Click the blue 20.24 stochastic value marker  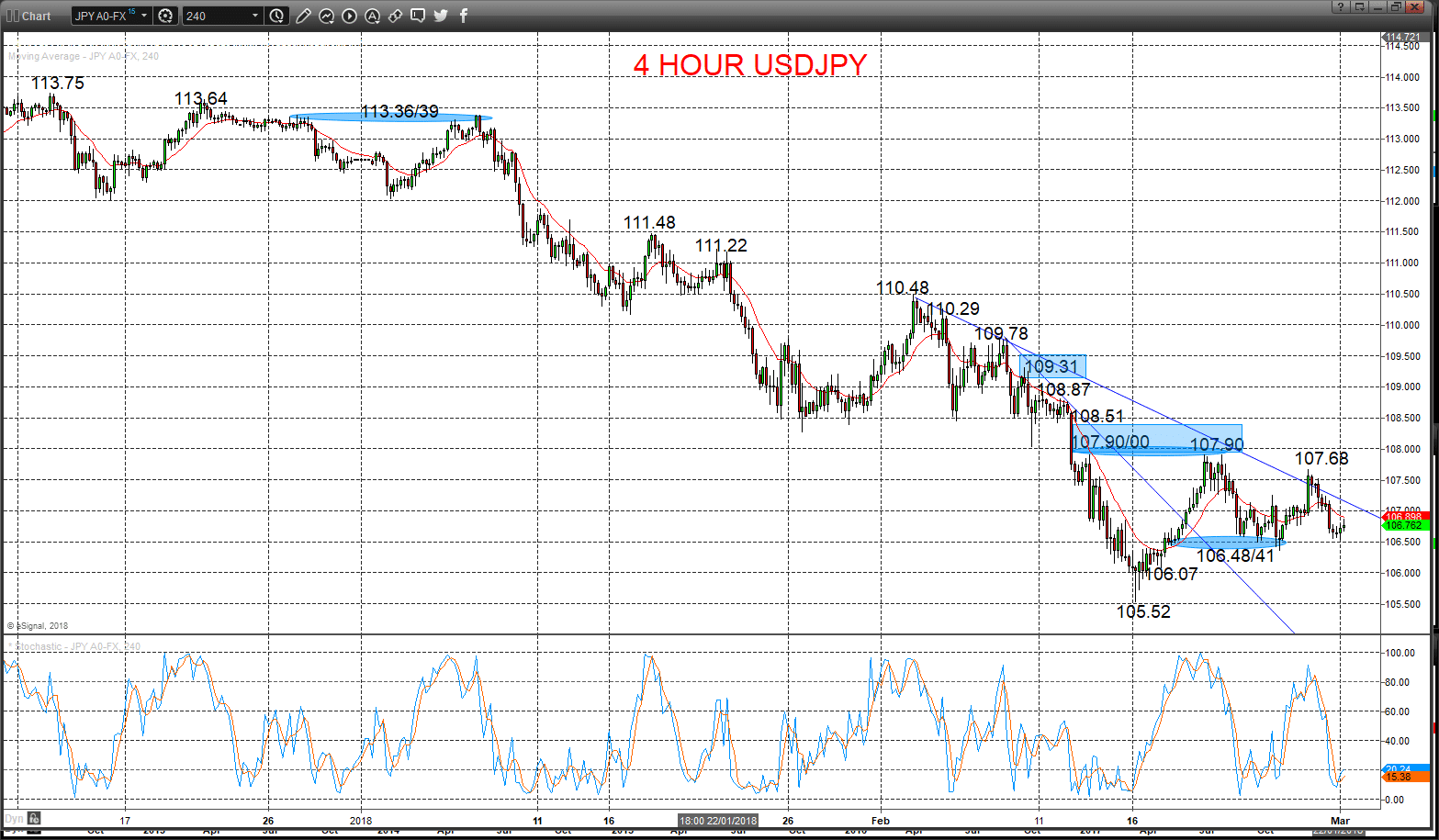(1405, 768)
